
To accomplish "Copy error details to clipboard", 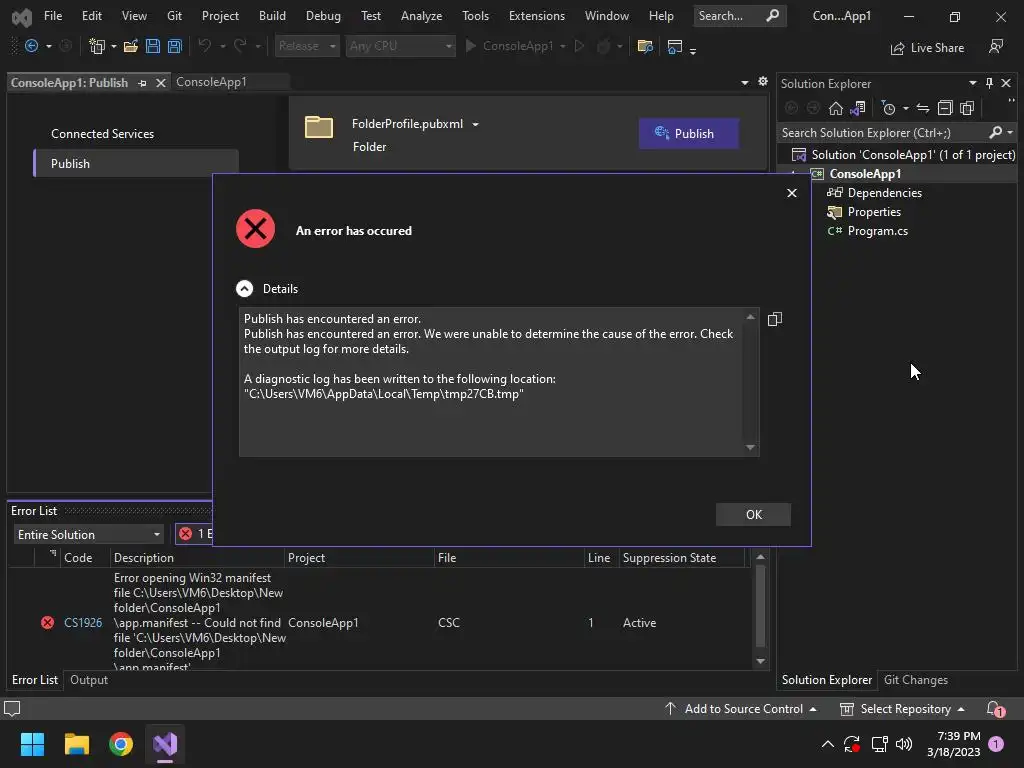I will pos(775,319).
